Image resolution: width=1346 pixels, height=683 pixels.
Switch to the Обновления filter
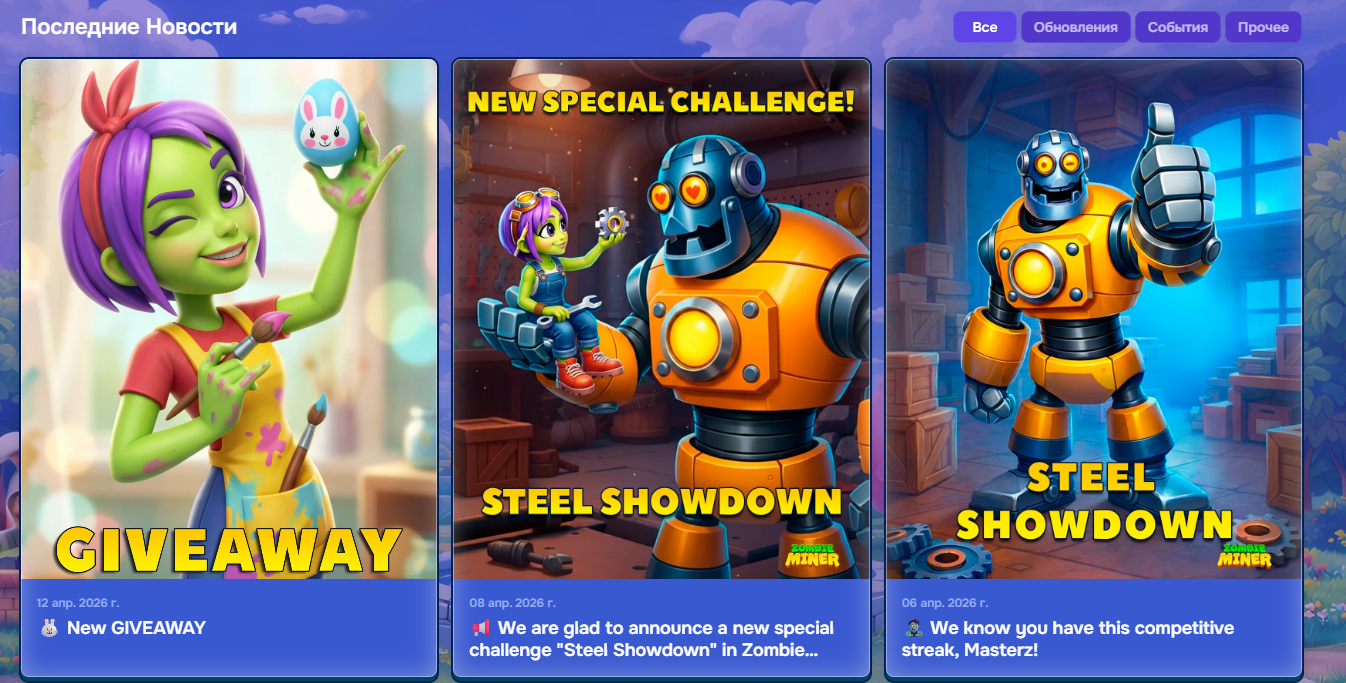pos(1076,27)
